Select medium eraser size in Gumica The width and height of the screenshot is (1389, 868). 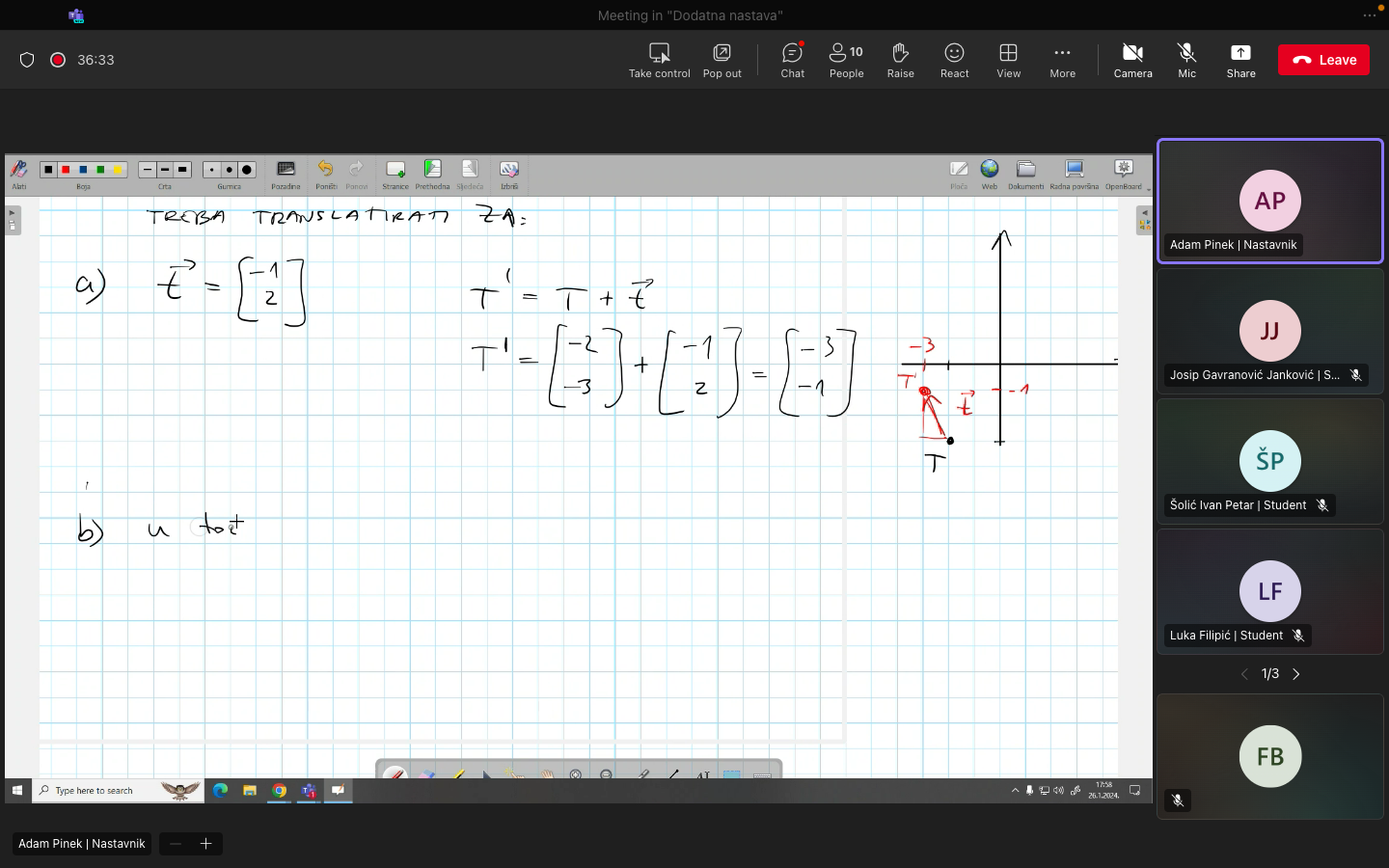point(230,170)
